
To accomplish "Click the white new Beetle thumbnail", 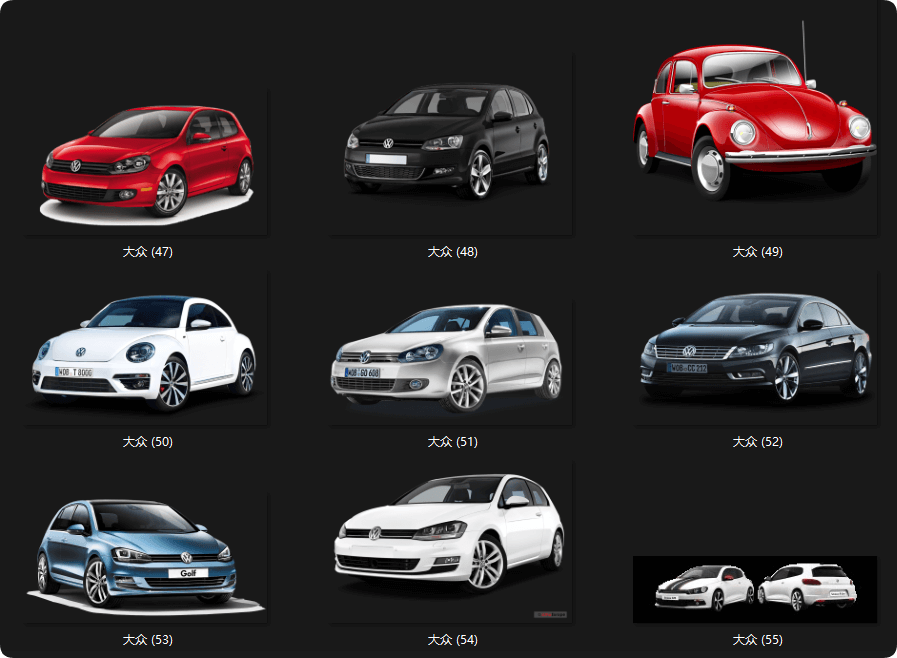I will click(146, 352).
